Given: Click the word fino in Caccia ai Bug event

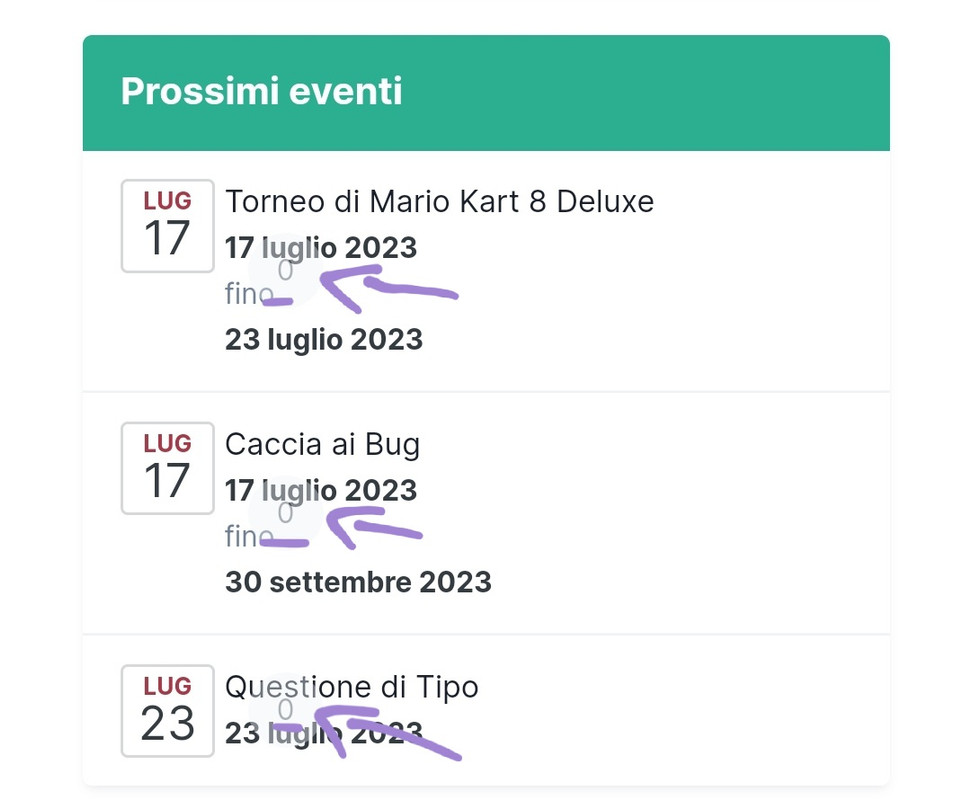Looking at the screenshot, I should click(240, 537).
